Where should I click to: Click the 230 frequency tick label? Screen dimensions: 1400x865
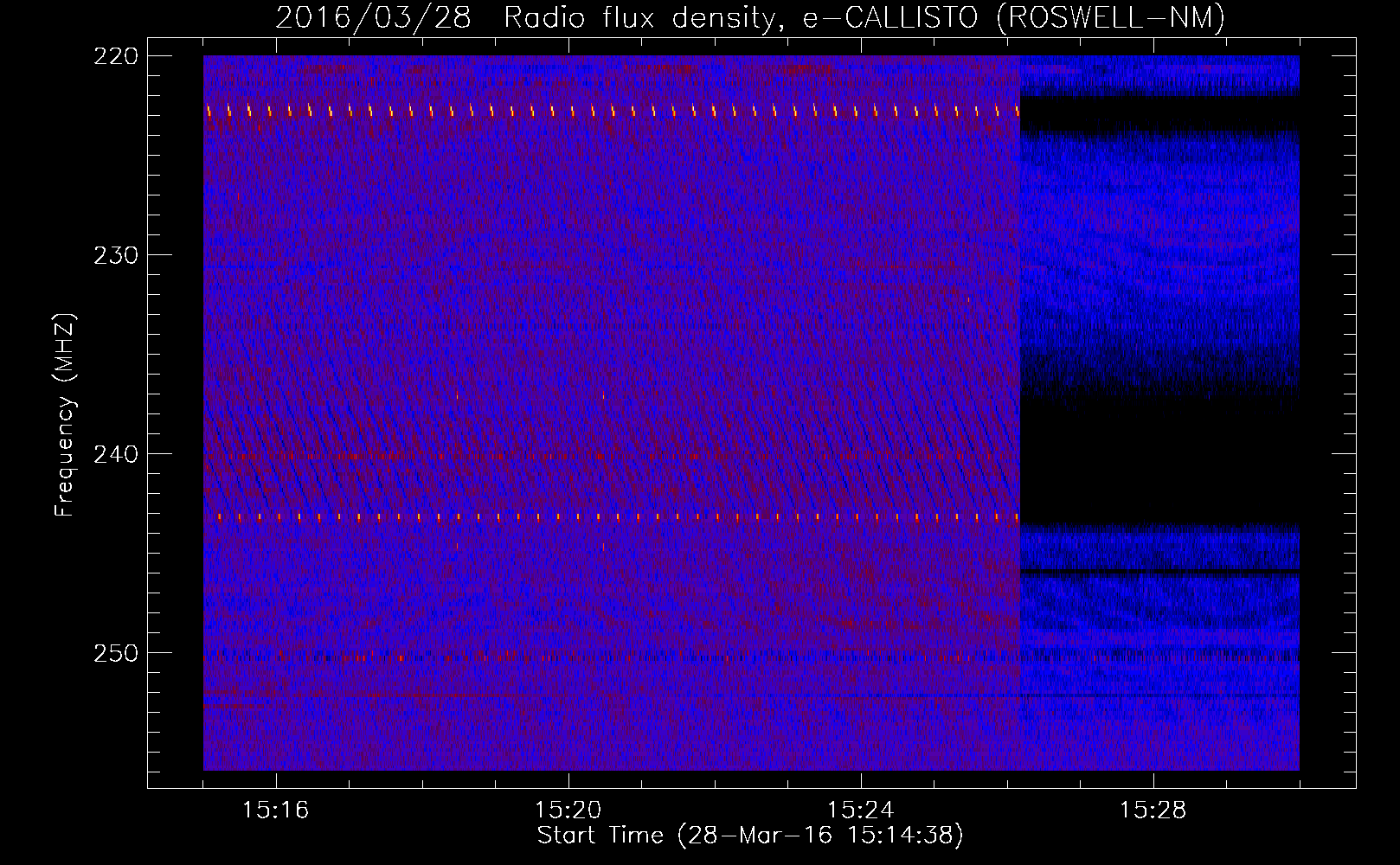116,255
